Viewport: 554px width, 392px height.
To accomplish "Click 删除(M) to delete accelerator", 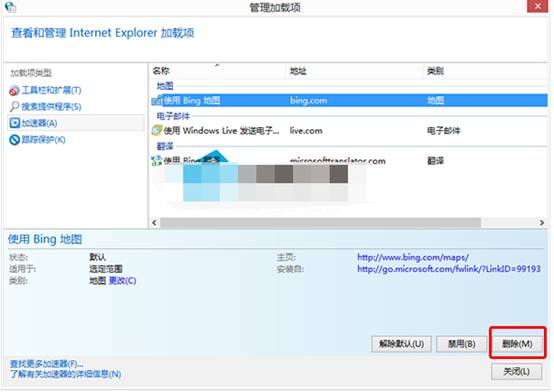I will point(517,344).
